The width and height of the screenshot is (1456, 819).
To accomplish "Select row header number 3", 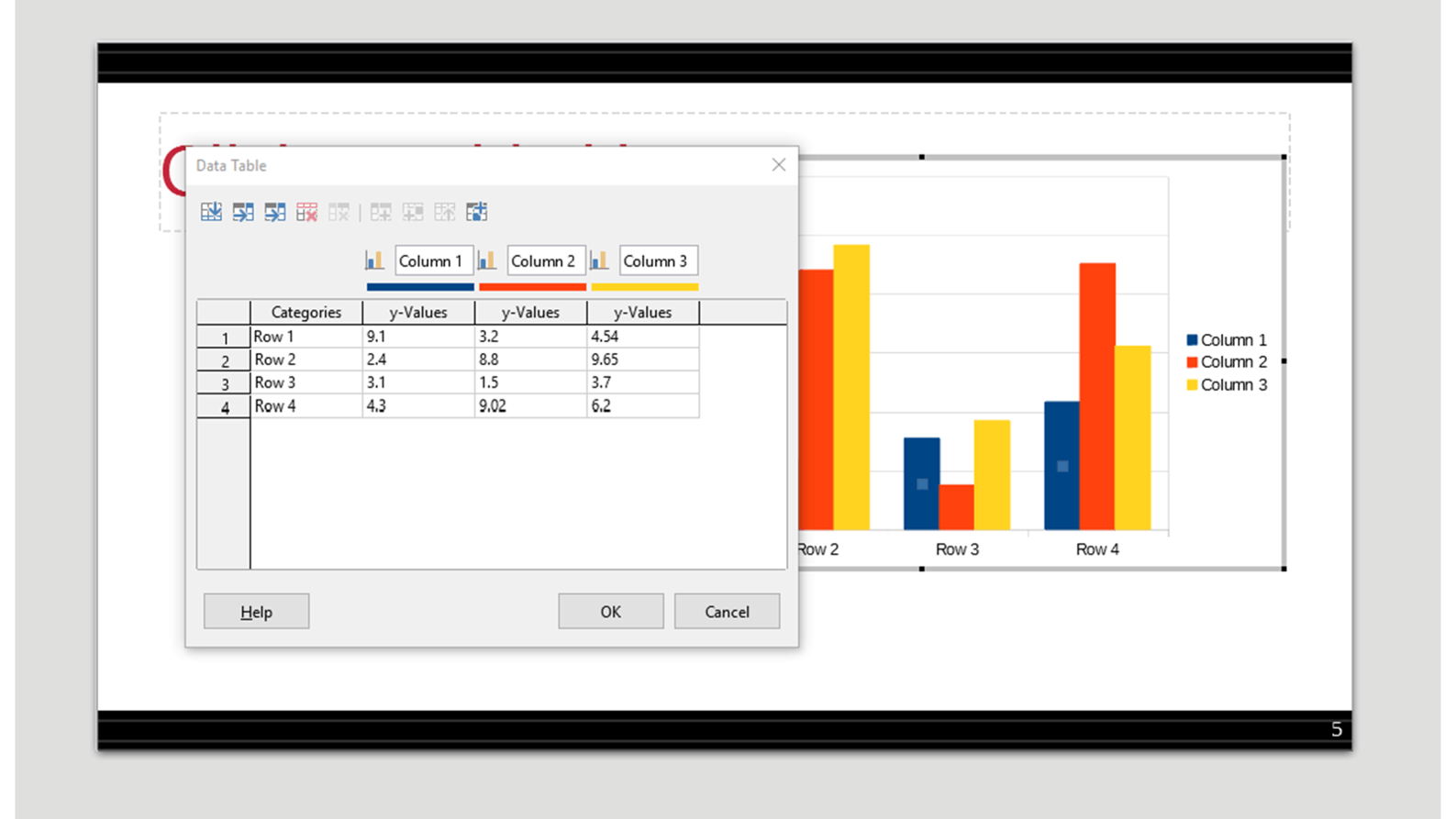I will (224, 383).
